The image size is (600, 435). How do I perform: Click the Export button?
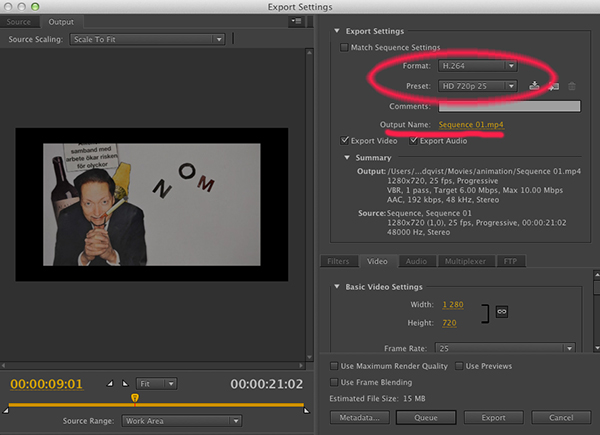494,417
